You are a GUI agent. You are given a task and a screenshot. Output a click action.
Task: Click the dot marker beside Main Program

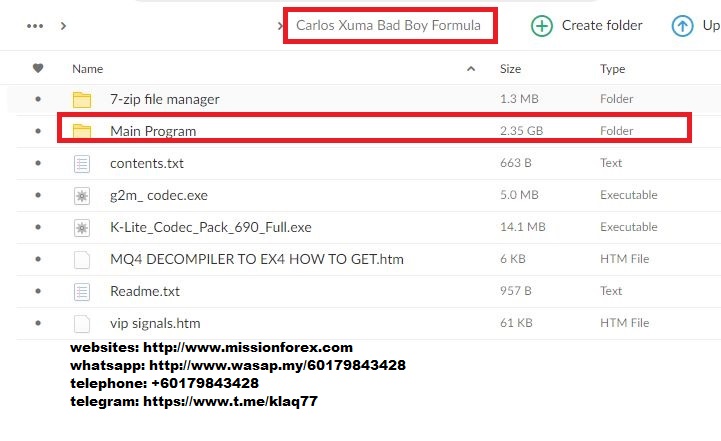pos(38,131)
